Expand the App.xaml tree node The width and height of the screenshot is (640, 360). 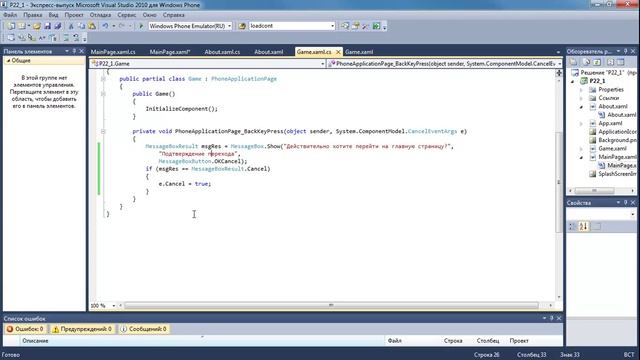tap(581, 123)
